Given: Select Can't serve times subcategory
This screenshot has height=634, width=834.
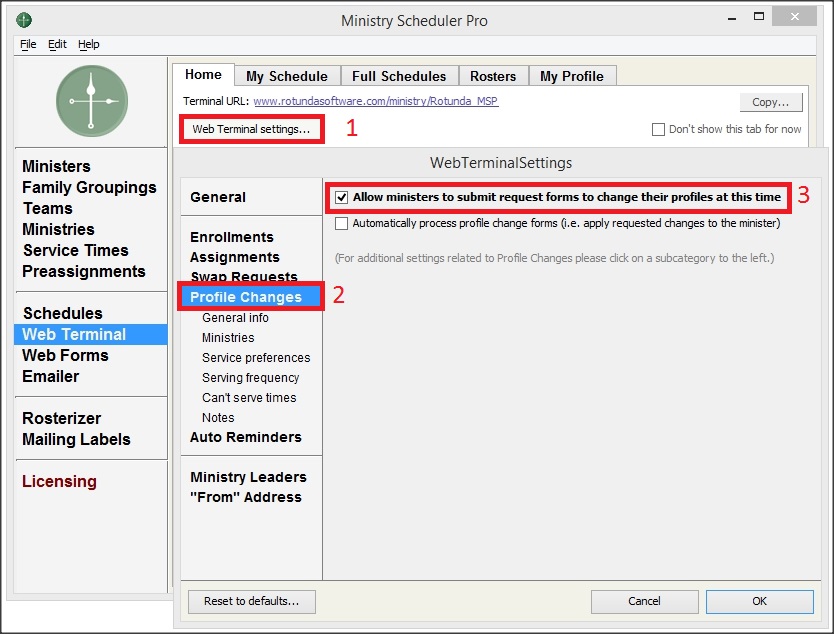Looking at the screenshot, I should tap(249, 398).
